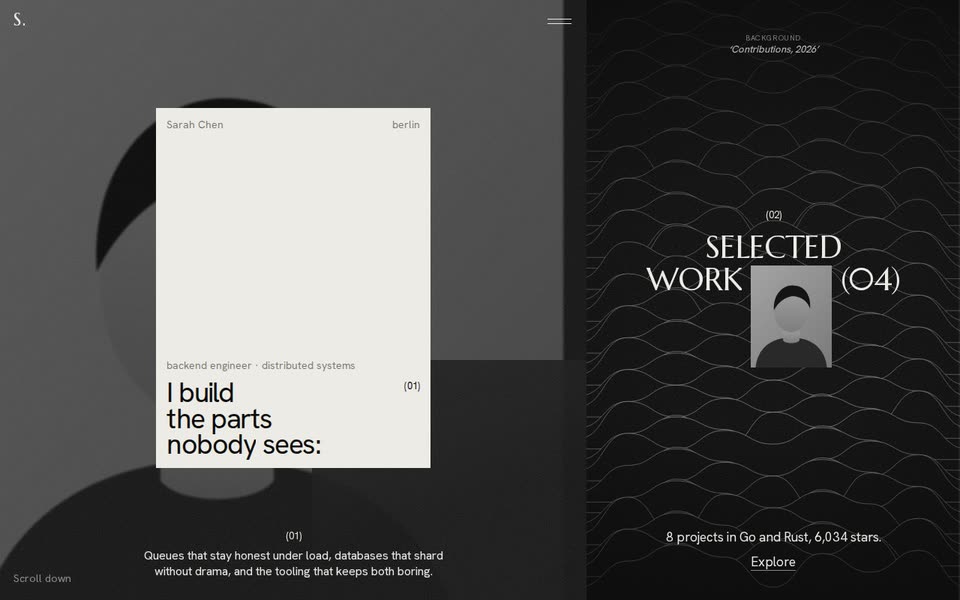The image size is (960, 600).
Task: Click "8 projects in Go and Rust, 6,034 stars."
Action: coord(773,537)
